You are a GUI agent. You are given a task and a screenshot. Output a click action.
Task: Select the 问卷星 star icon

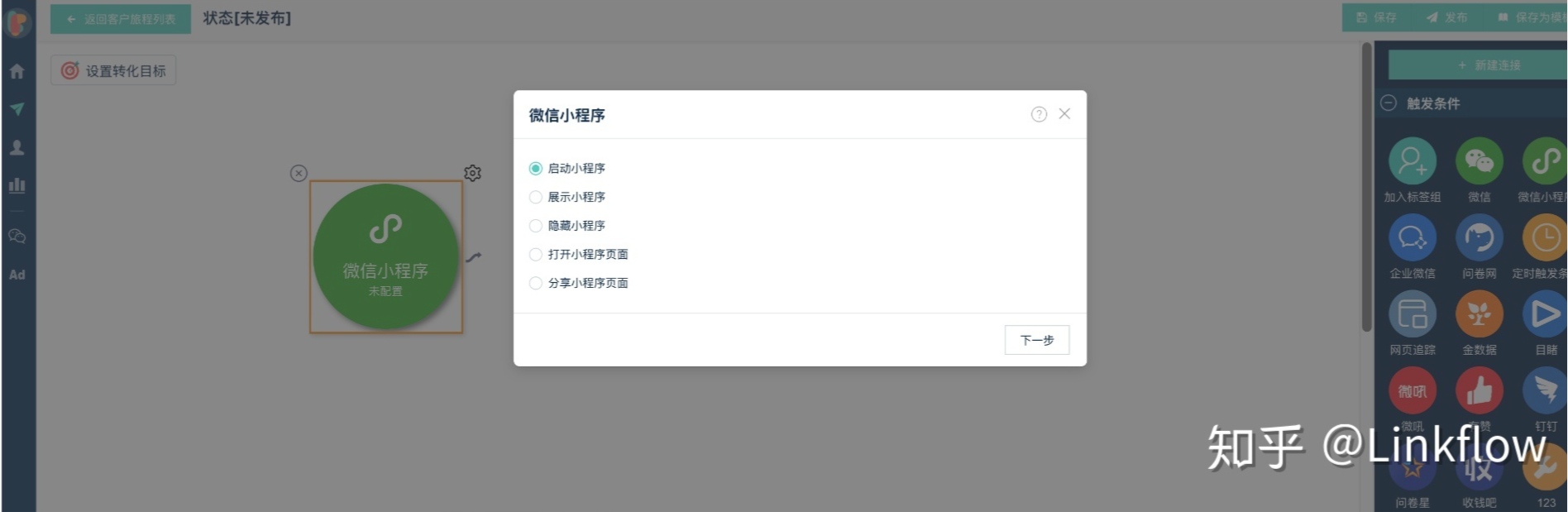click(x=1413, y=467)
